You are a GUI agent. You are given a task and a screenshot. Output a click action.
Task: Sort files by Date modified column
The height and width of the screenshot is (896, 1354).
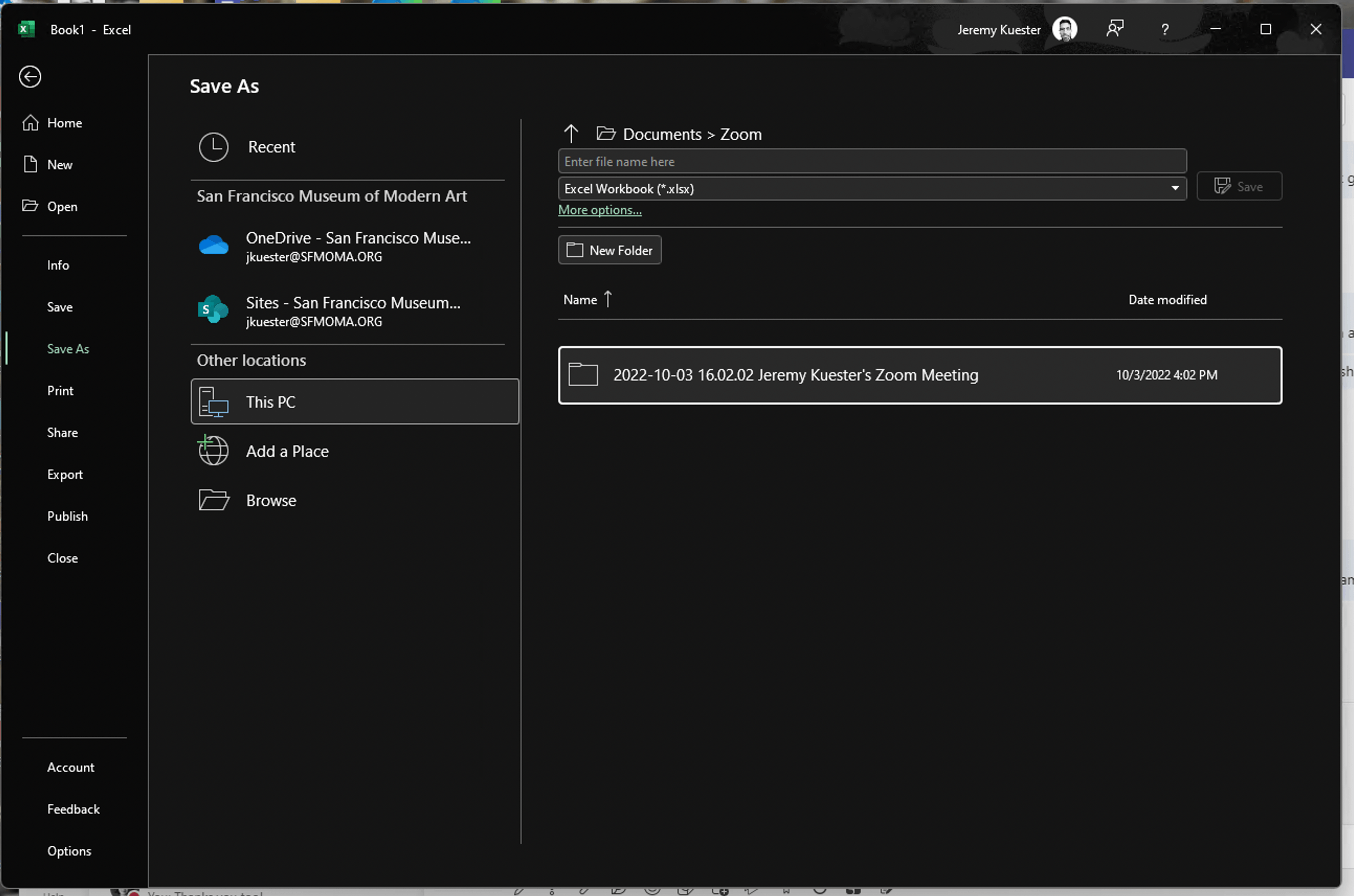click(x=1167, y=300)
